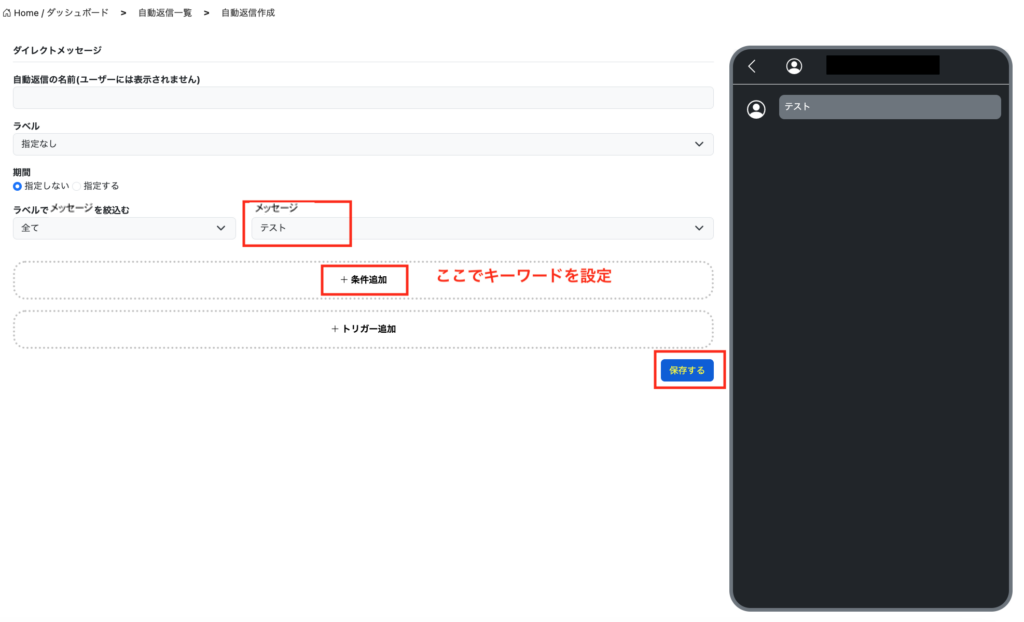This screenshot has height=622, width=1024.
Task: Click the chevron arrow on ラベル field
Action: [699, 145]
